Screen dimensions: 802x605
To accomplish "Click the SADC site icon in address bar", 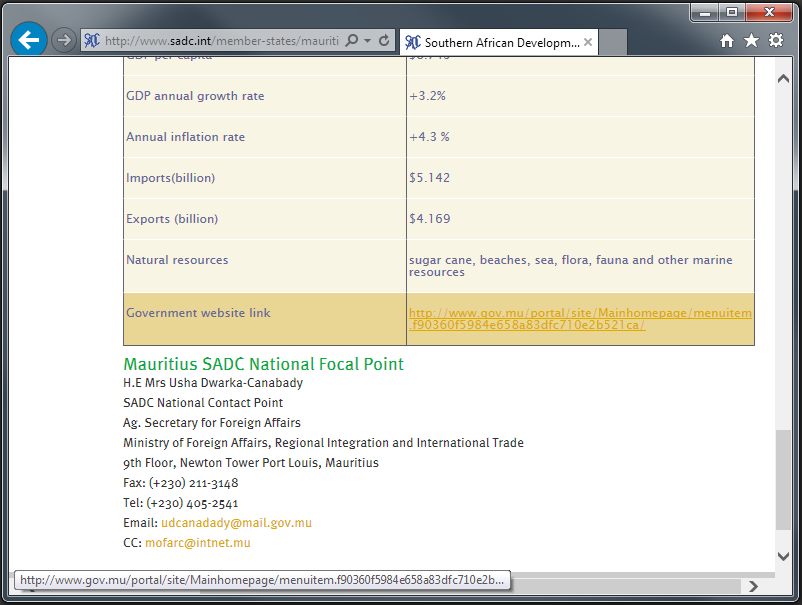I will tap(92, 40).
